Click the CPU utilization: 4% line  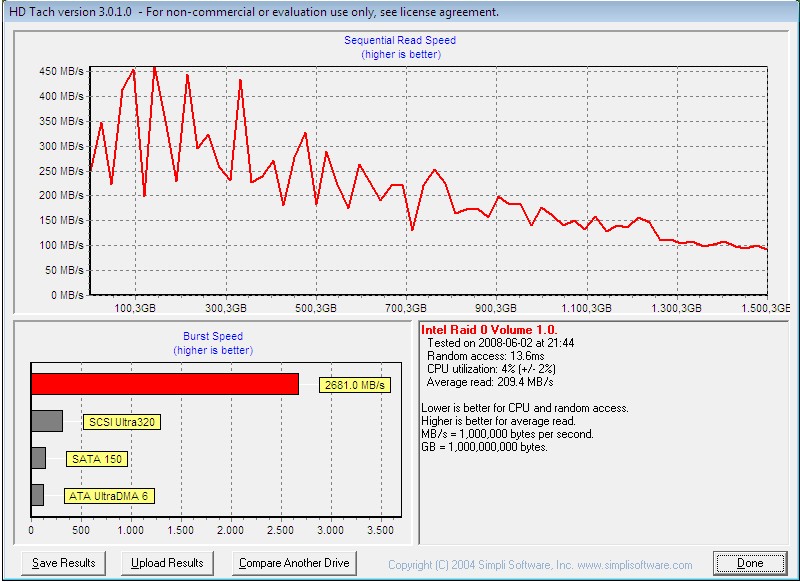[x=491, y=369]
